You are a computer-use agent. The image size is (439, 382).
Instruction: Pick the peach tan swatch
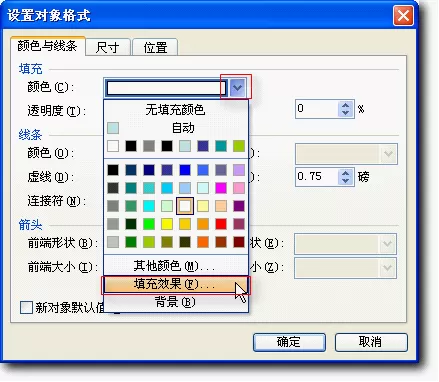[x=221, y=206]
